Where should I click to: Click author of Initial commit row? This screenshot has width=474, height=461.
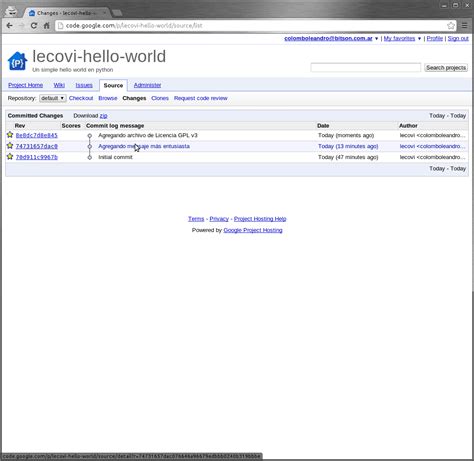(x=432, y=157)
